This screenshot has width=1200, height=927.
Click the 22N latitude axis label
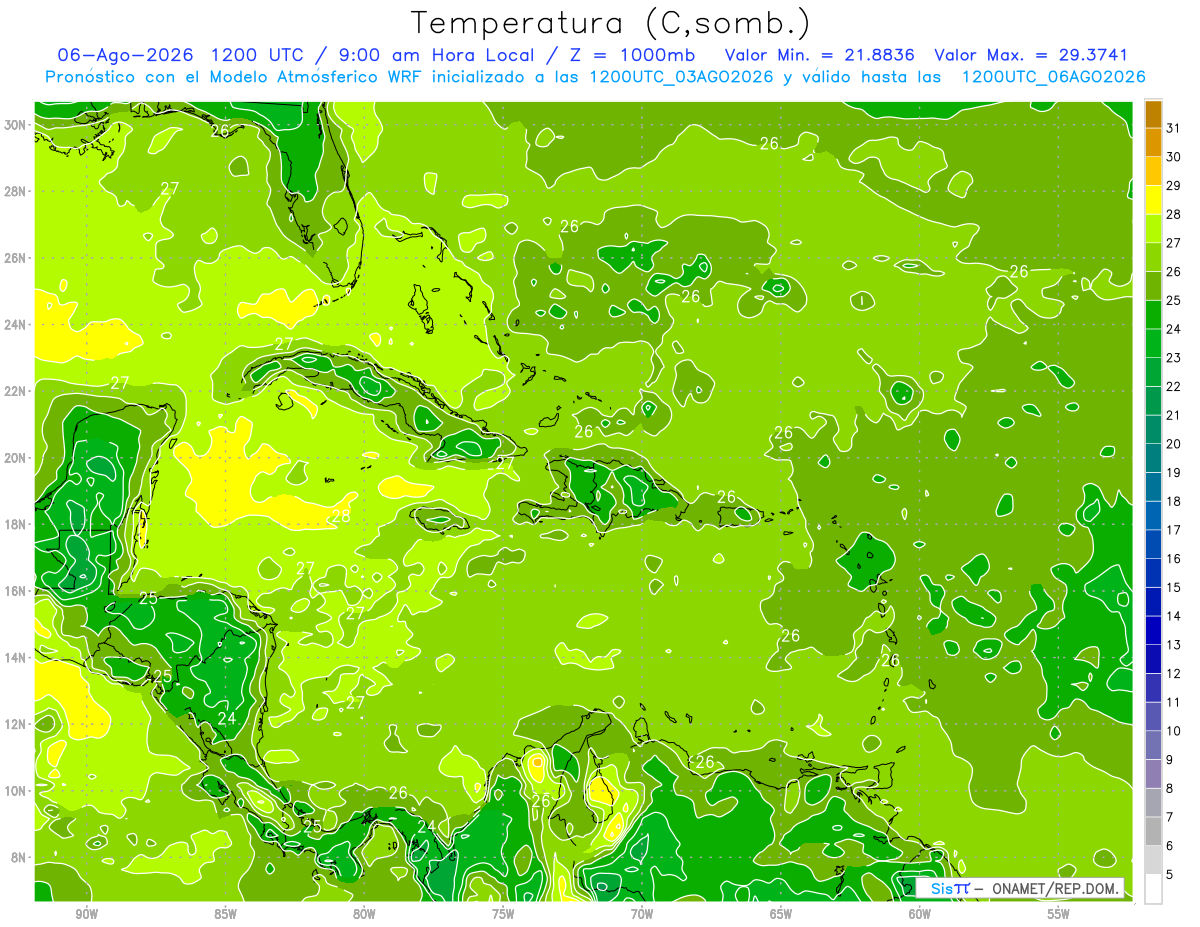click(17, 391)
